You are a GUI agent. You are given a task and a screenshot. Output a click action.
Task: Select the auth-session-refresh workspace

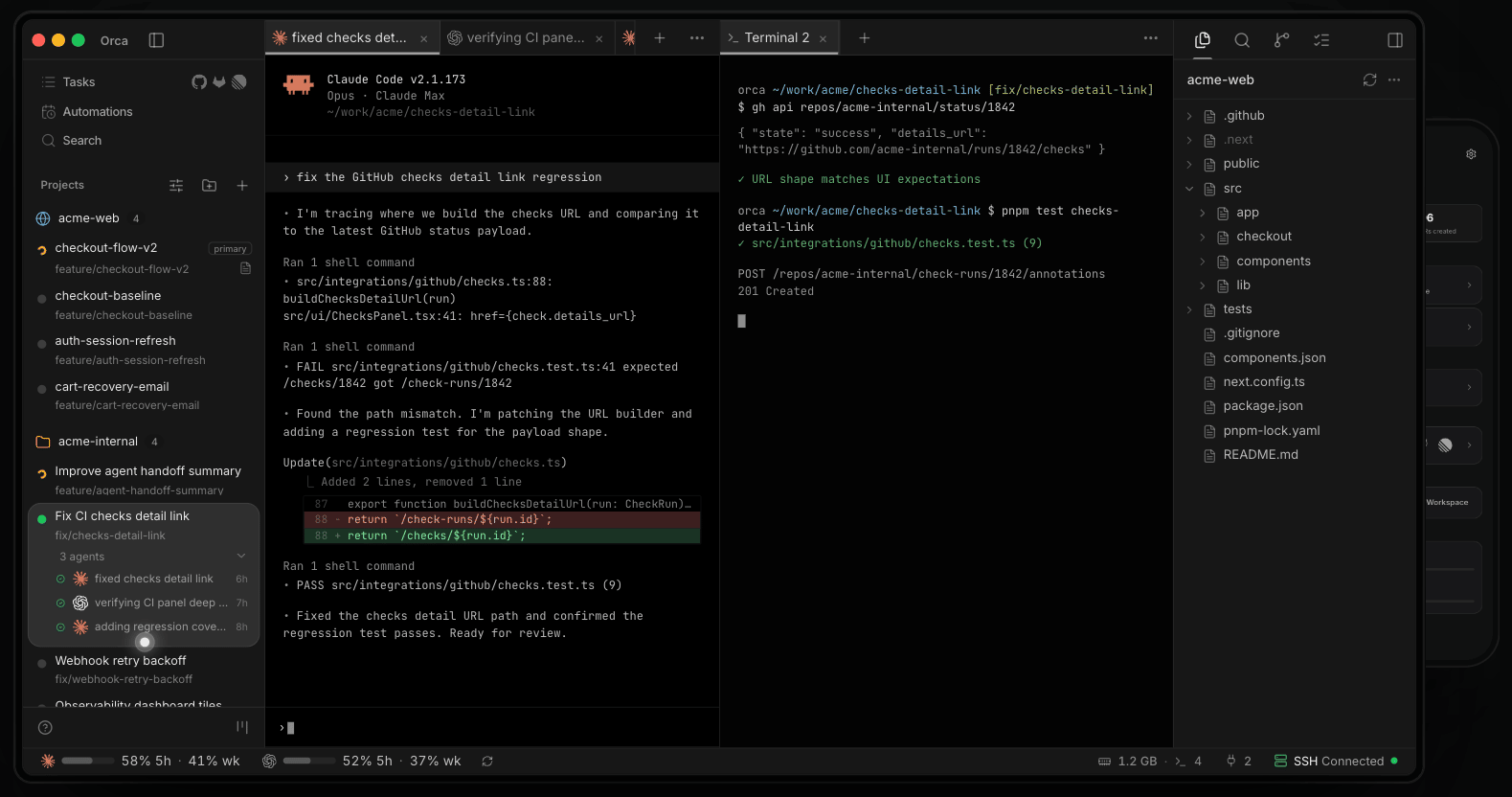[144, 350]
